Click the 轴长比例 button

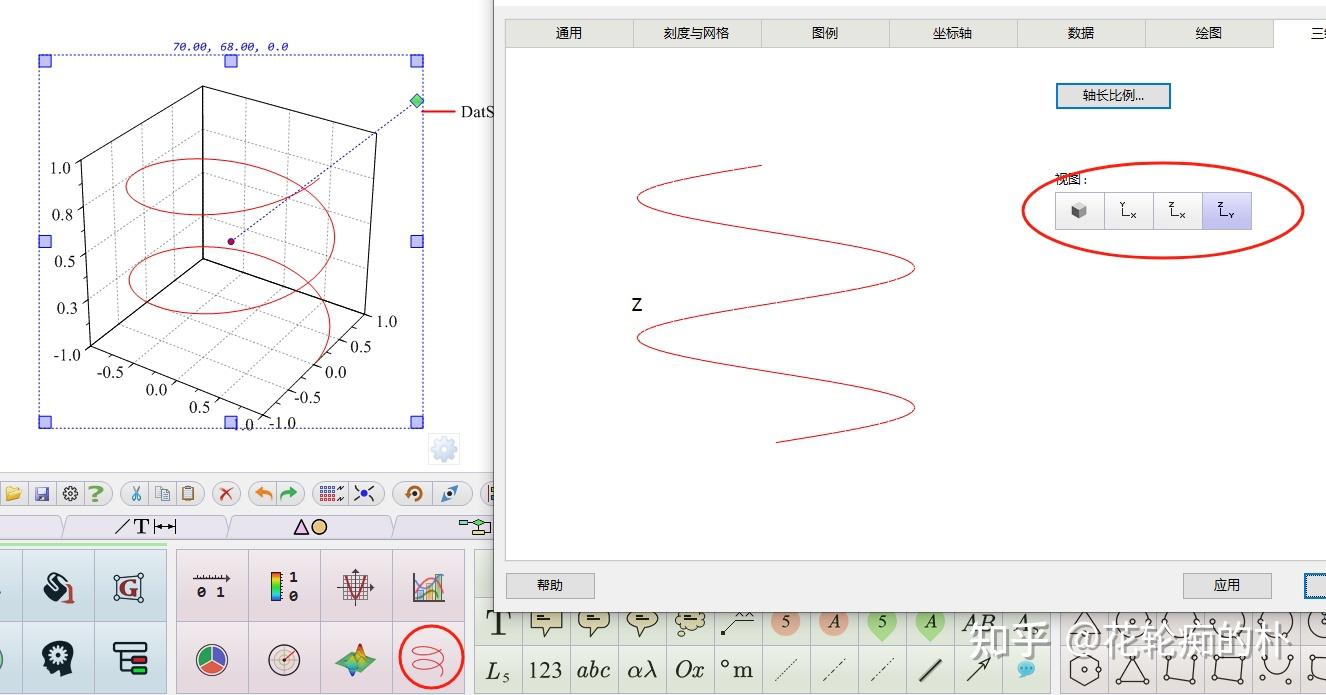coord(1113,95)
